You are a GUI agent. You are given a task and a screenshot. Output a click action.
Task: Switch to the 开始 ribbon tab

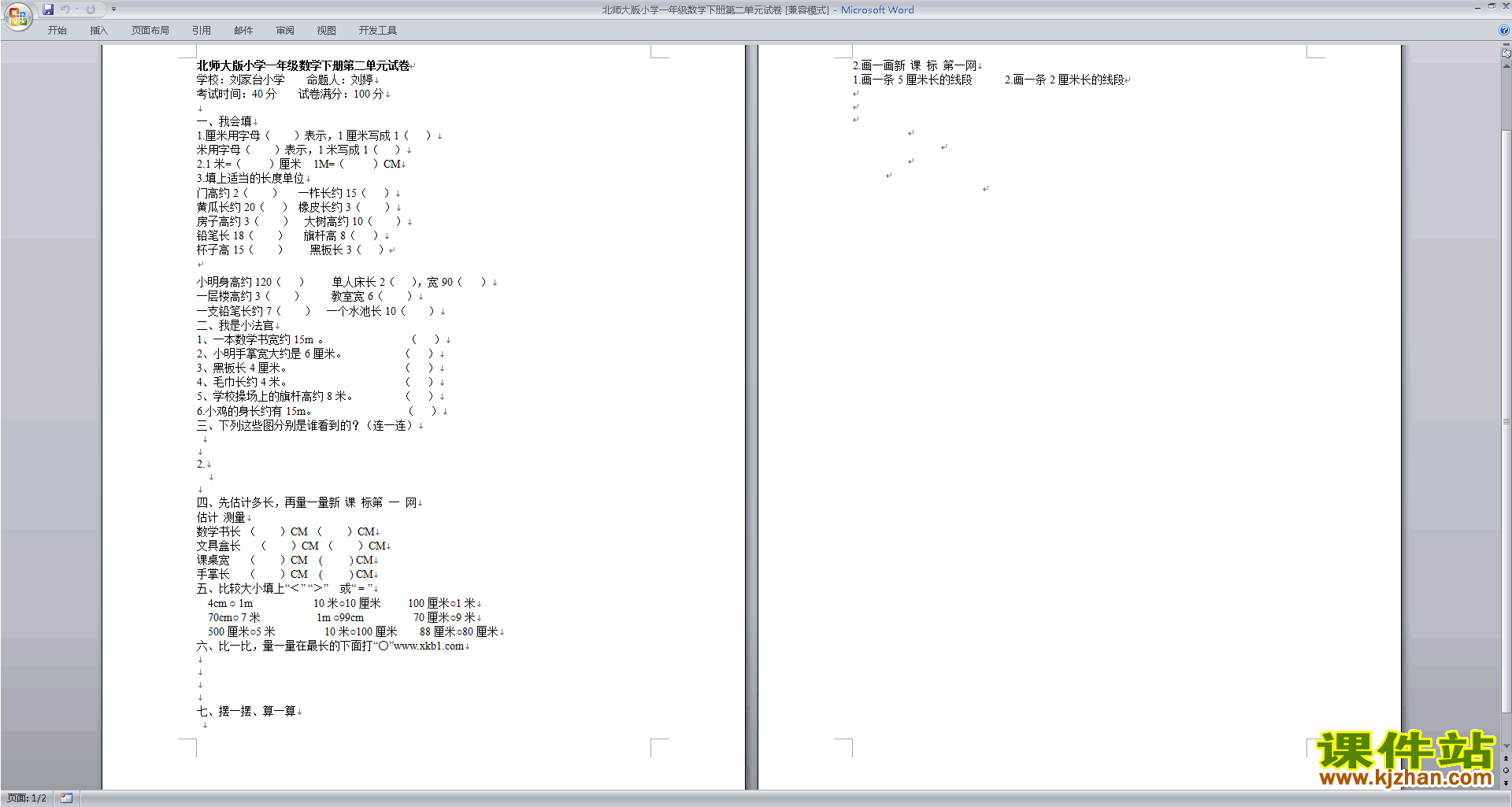click(57, 30)
